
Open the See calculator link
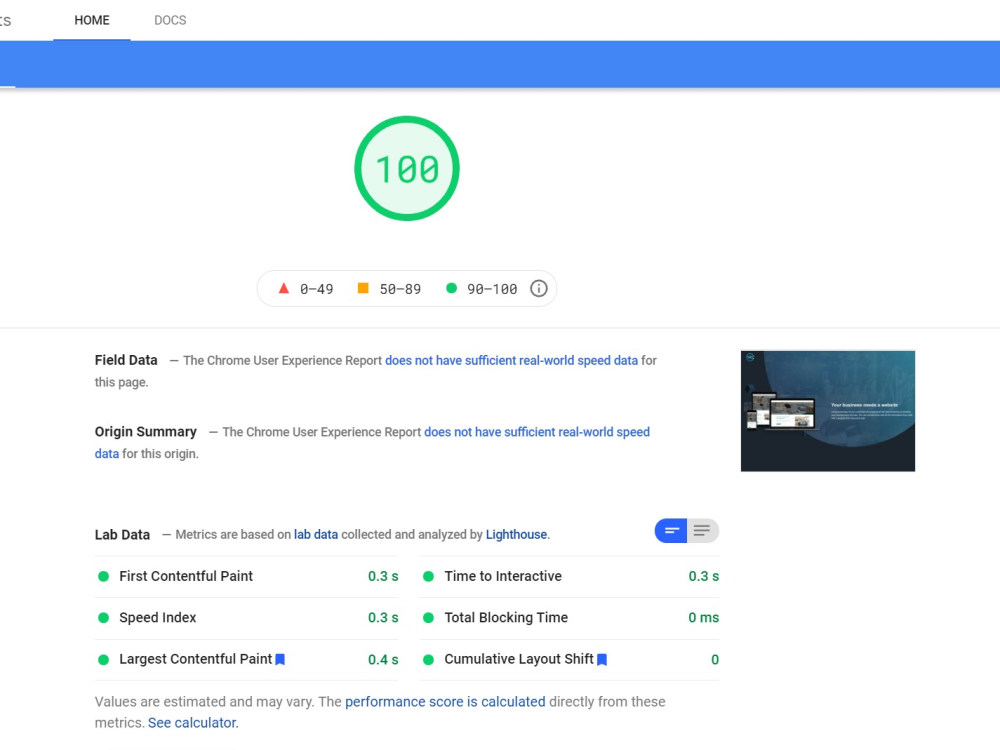(192, 723)
